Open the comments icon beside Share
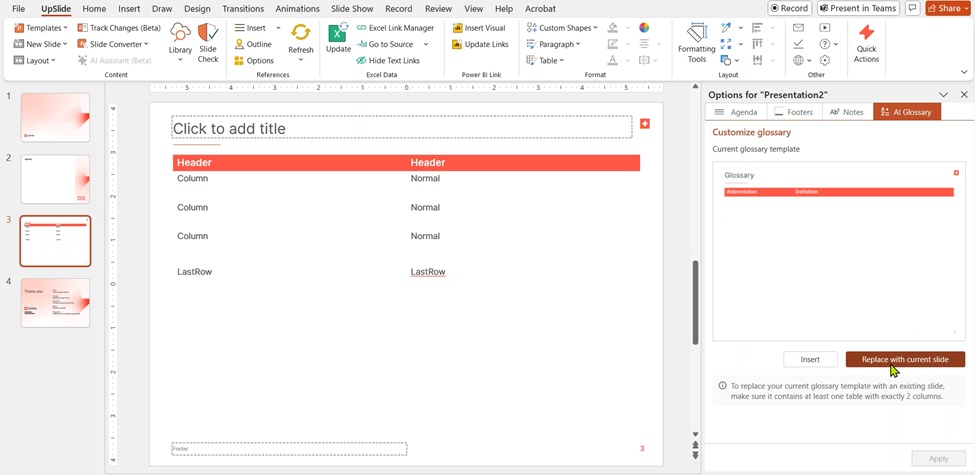The image size is (975, 475). tap(912, 8)
